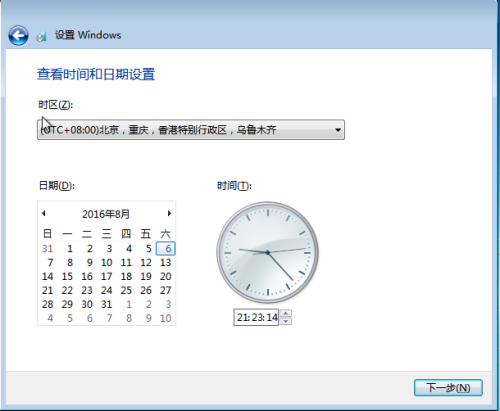Increase time with up spinner arrow
Image resolution: width=500 pixels, height=411 pixels.
(286, 314)
